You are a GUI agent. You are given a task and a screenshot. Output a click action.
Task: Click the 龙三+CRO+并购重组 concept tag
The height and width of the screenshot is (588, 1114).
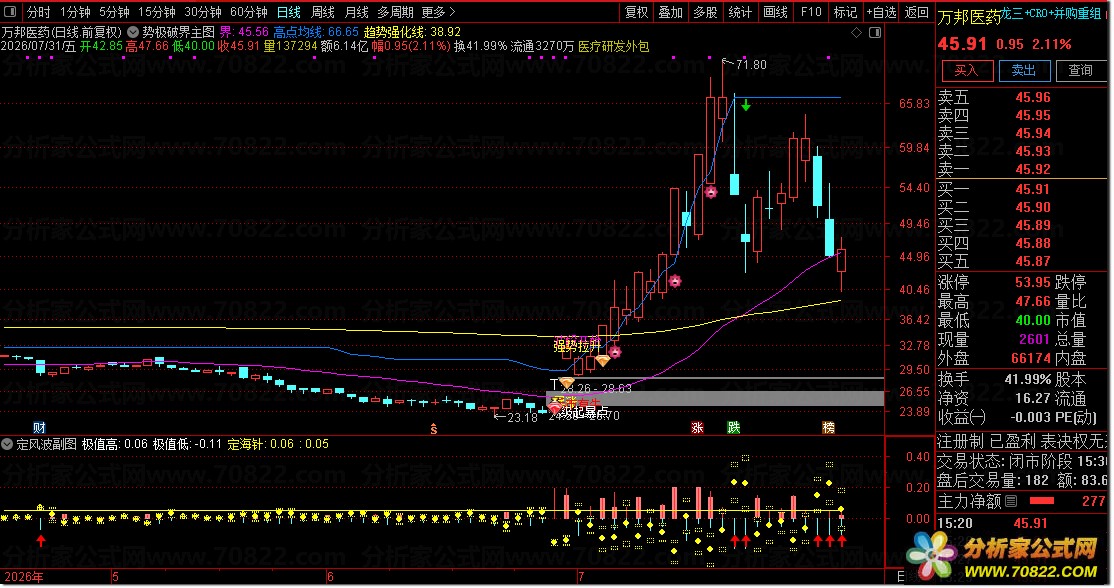click(1051, 13)
